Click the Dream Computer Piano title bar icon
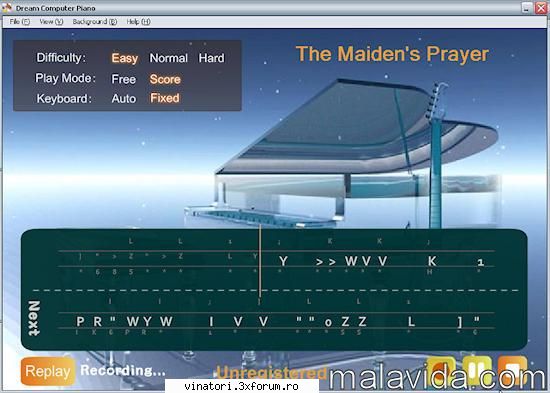Viewport: 550px width, 393px height. click(7, 7)
